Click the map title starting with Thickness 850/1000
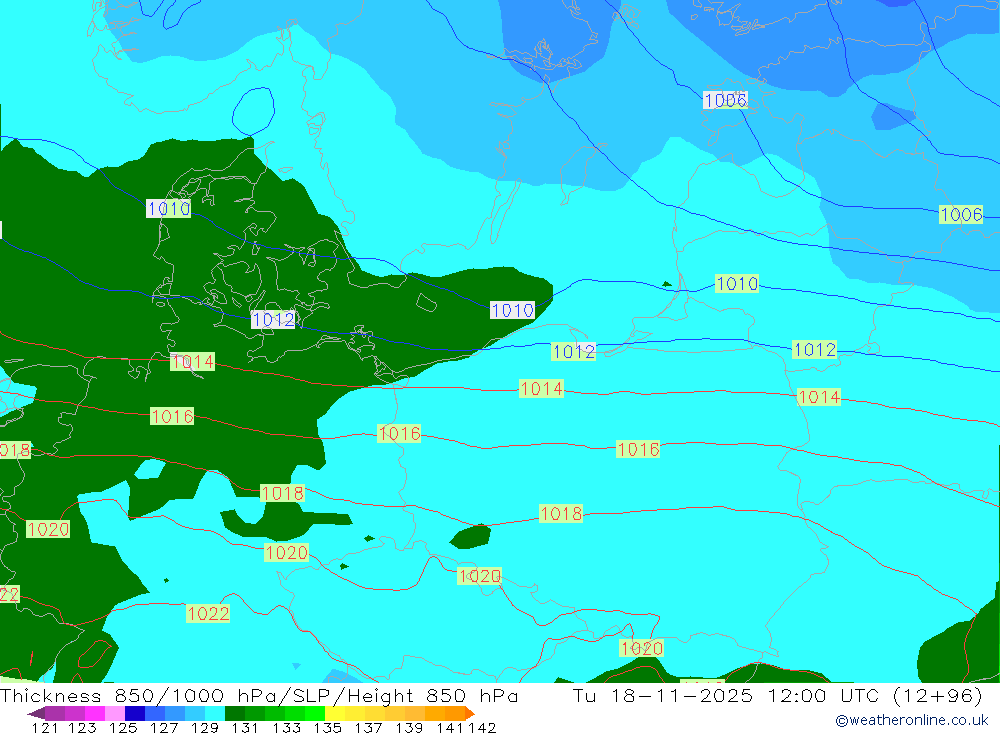This screenshot has width=1000, height=733. (259, 695)
